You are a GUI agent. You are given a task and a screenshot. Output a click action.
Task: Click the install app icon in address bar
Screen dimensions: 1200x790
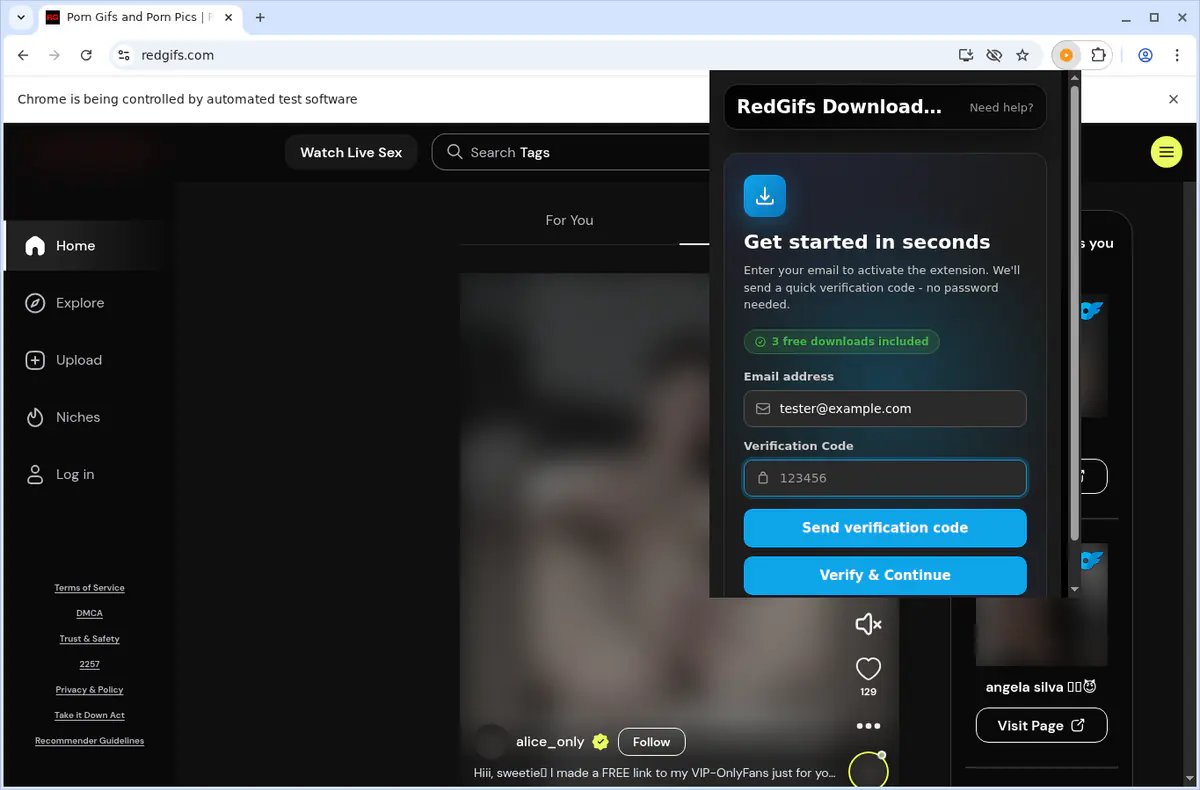966,55
